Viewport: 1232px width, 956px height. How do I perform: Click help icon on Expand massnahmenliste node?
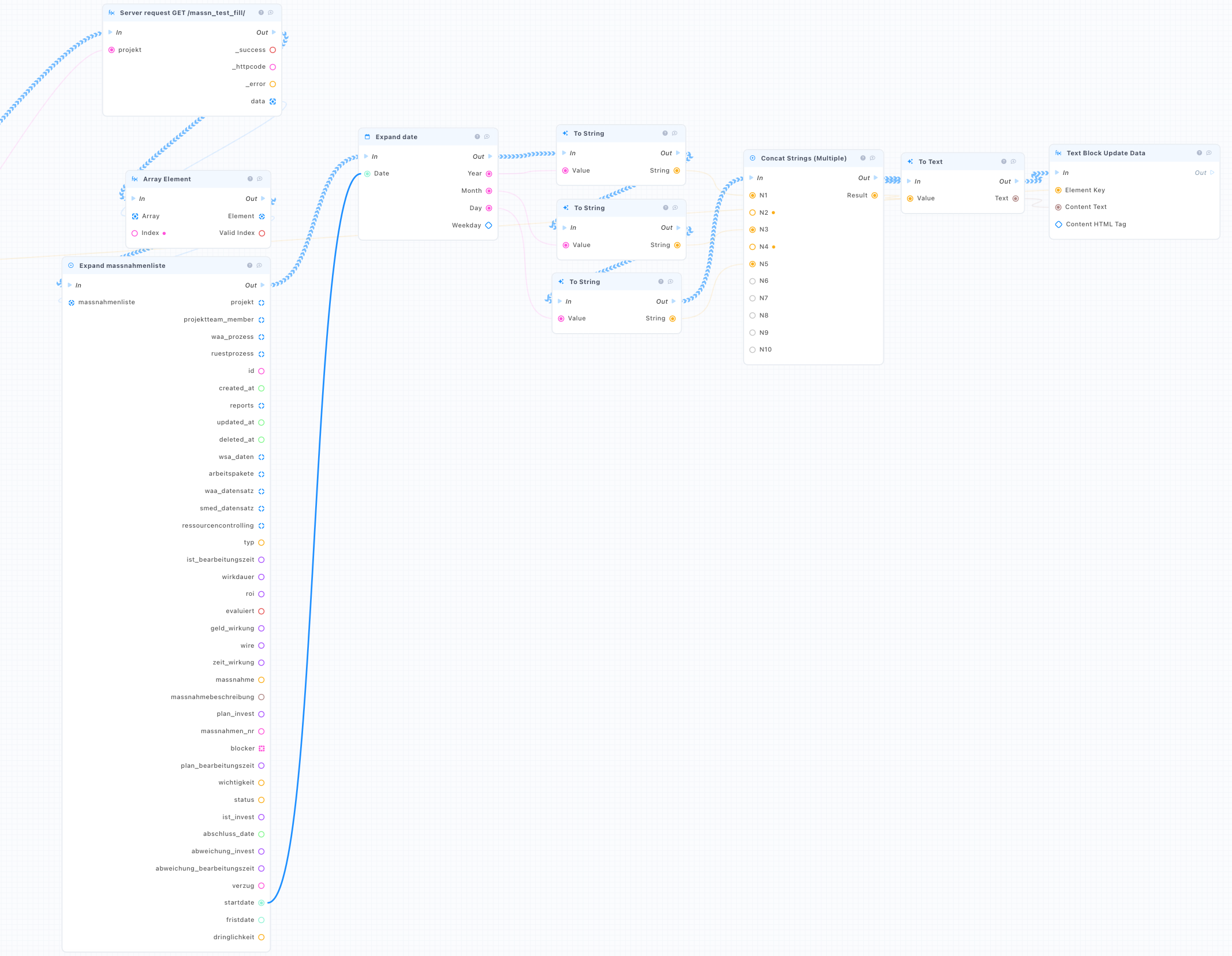point(249,266)
